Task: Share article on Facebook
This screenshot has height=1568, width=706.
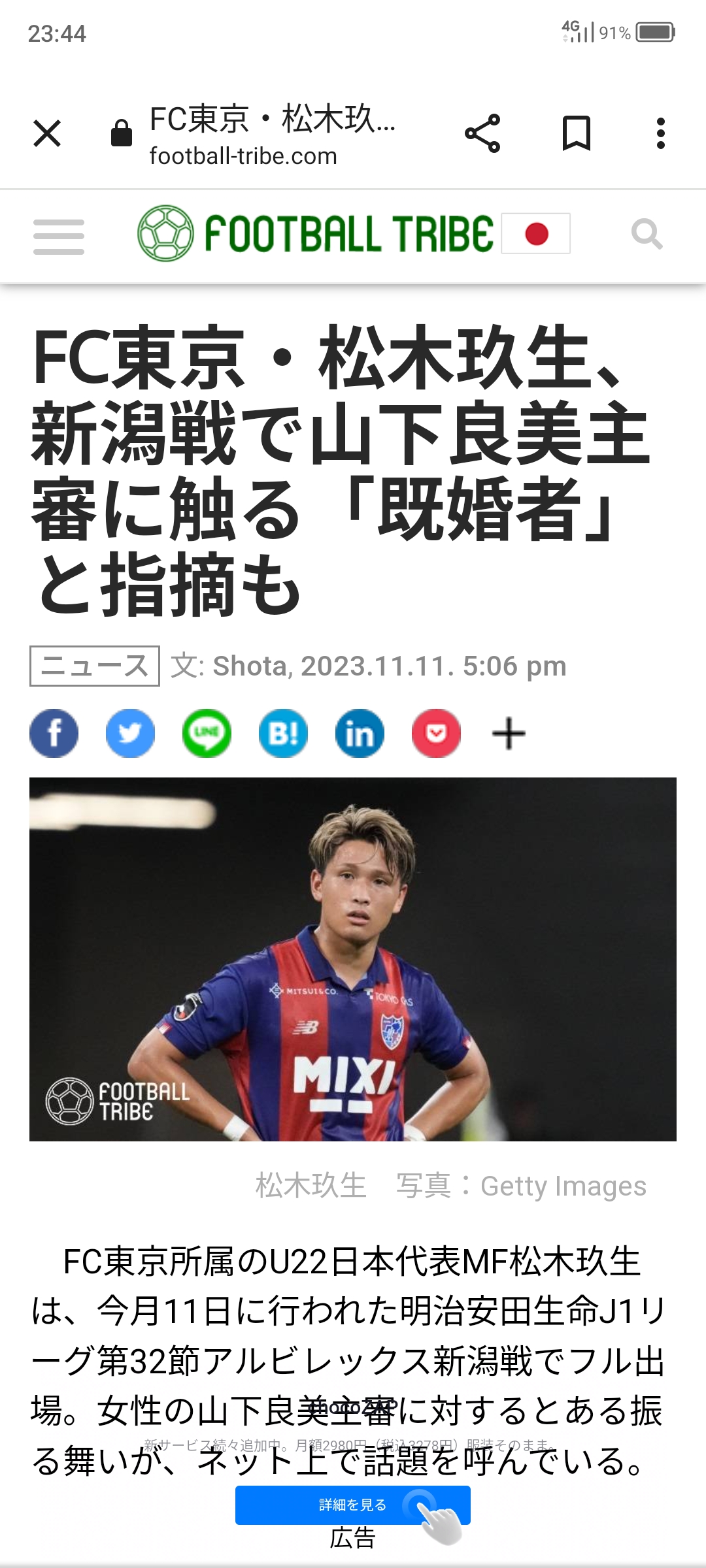Action: click(54, 733)
